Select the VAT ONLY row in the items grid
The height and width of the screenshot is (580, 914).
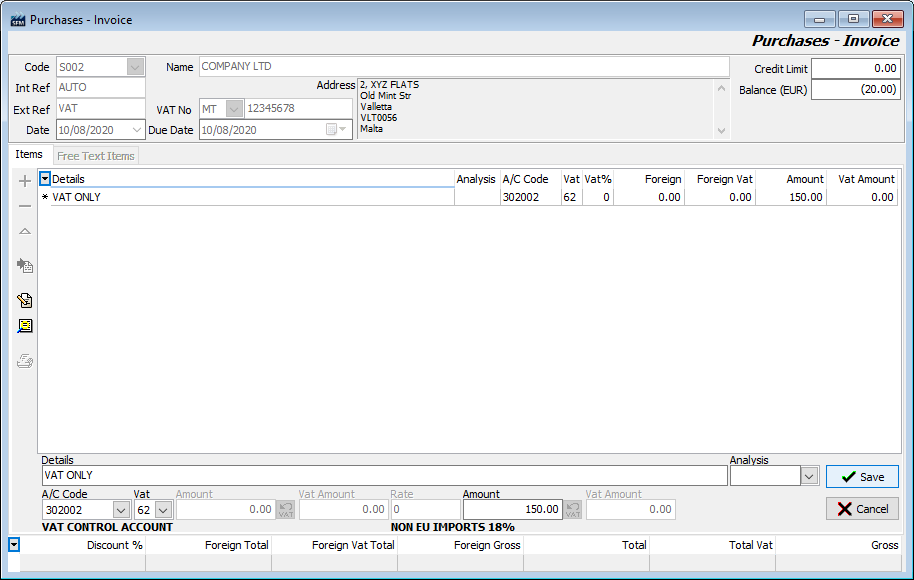468,197
